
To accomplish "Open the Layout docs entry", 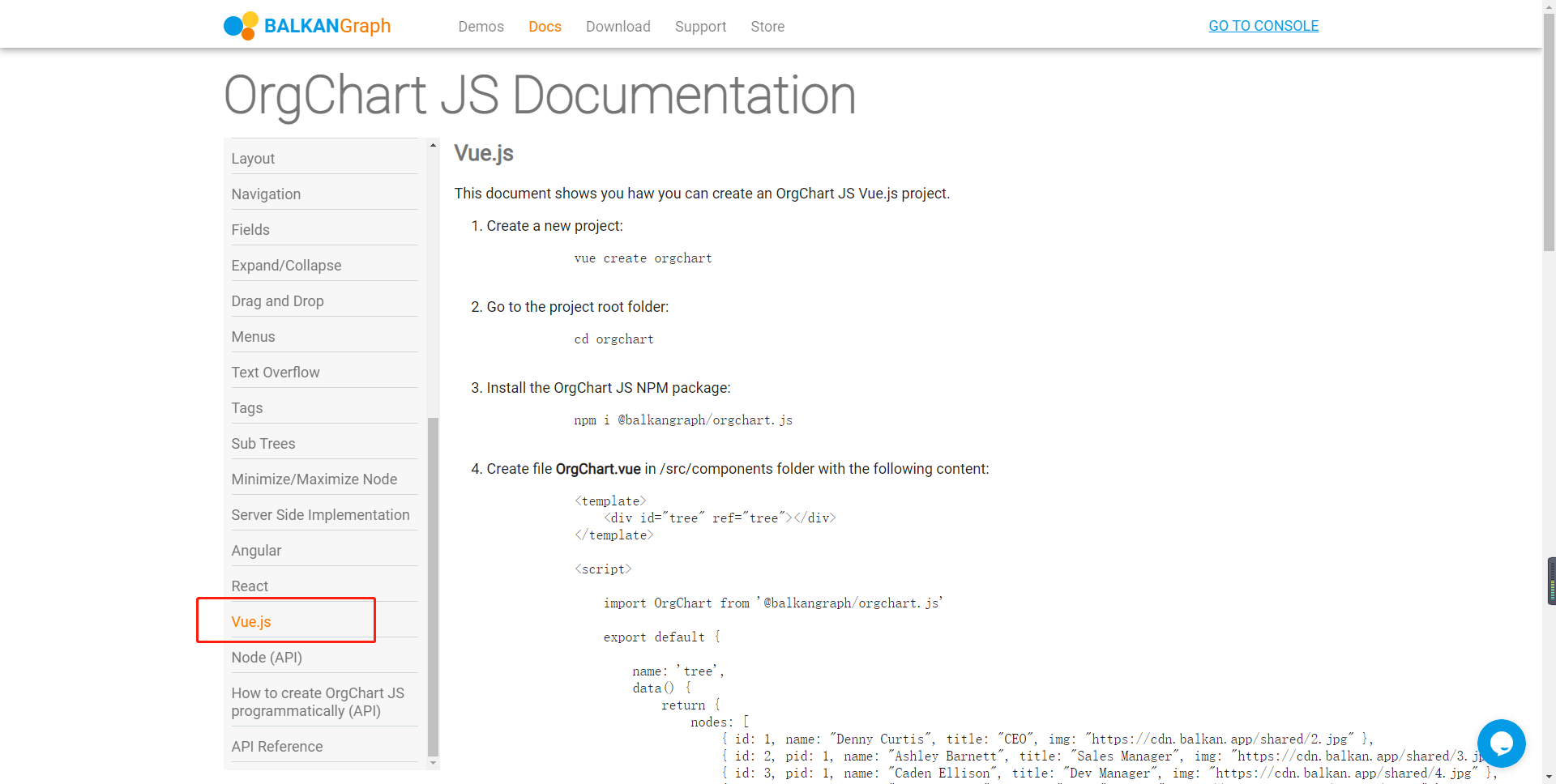I will tap(324, 159).
